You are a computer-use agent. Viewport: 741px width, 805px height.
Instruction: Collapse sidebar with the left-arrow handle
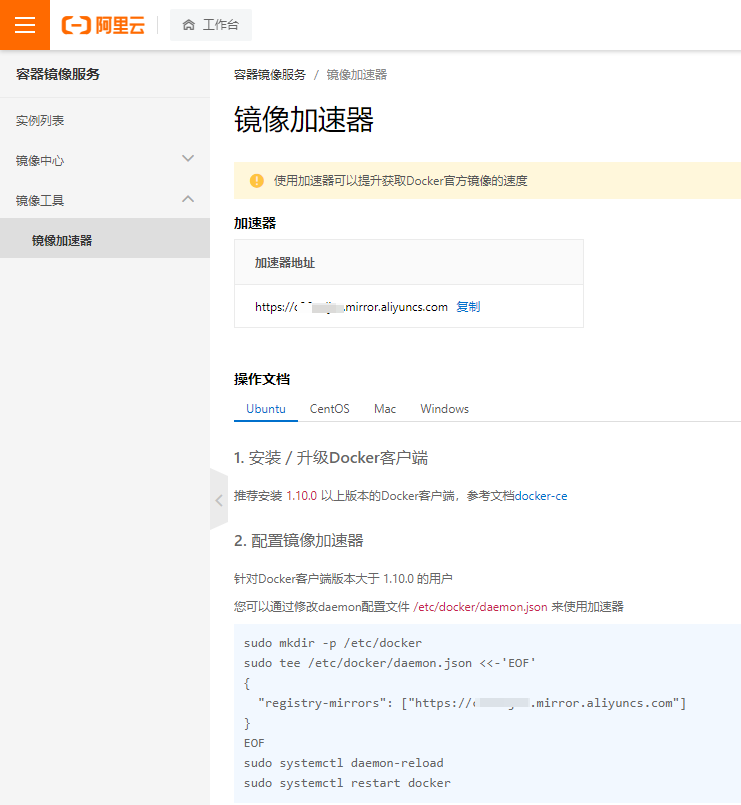point(219,500)
